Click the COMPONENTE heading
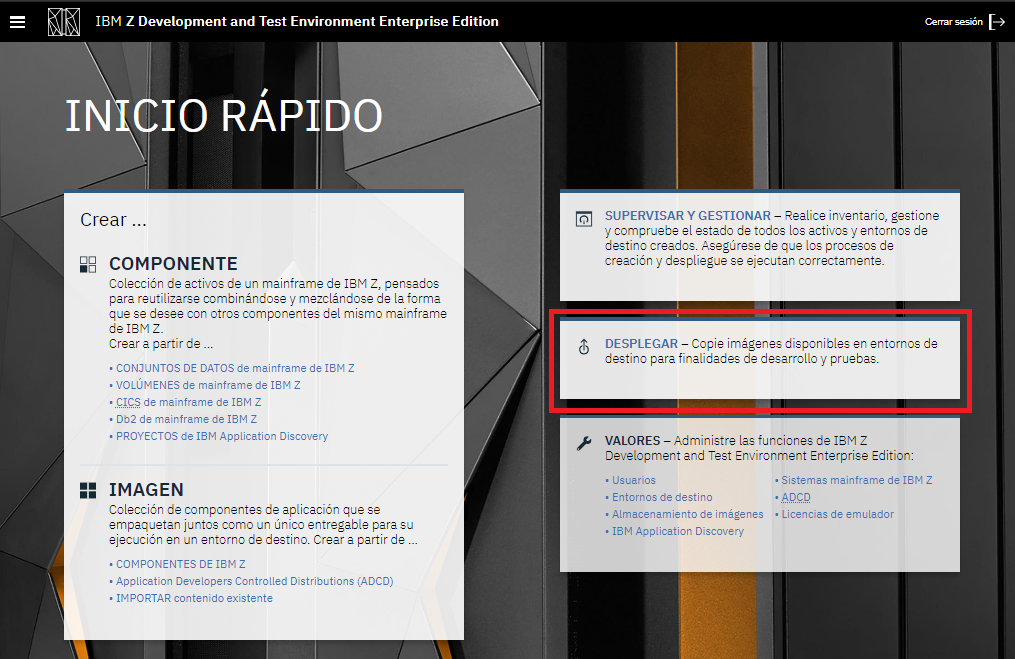Image resolution: width=1015 pixels, height=659 pixels. click(x=173, y=264)
